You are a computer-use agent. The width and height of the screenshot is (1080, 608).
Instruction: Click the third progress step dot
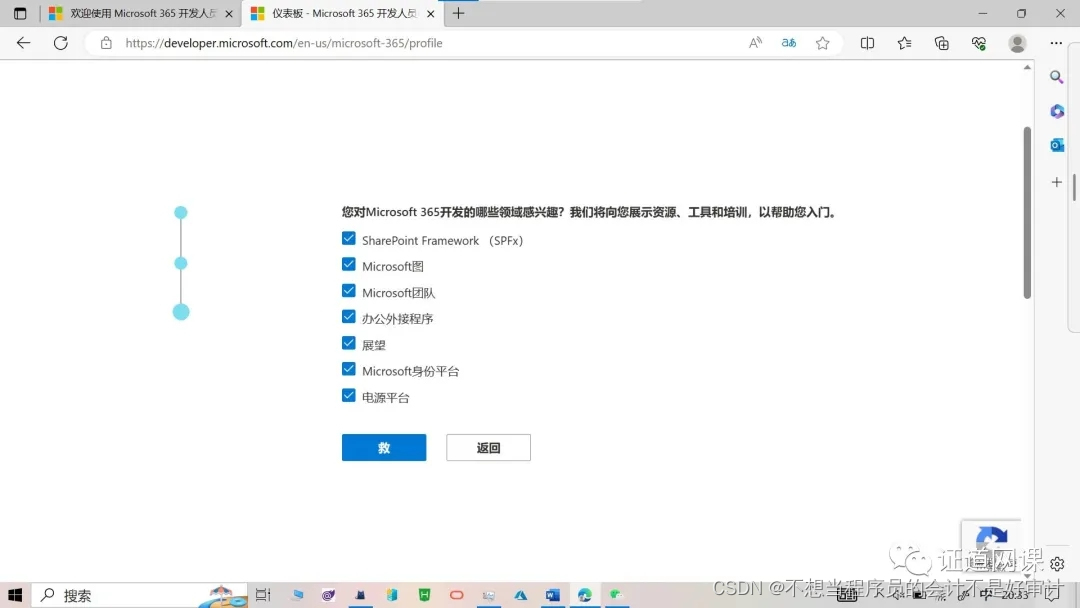coord(181,313)
